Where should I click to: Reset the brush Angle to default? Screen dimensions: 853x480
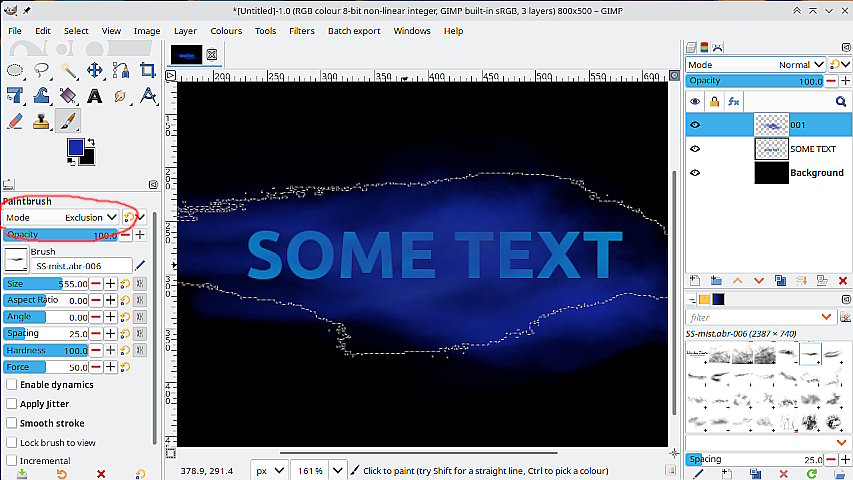(125, 317)
